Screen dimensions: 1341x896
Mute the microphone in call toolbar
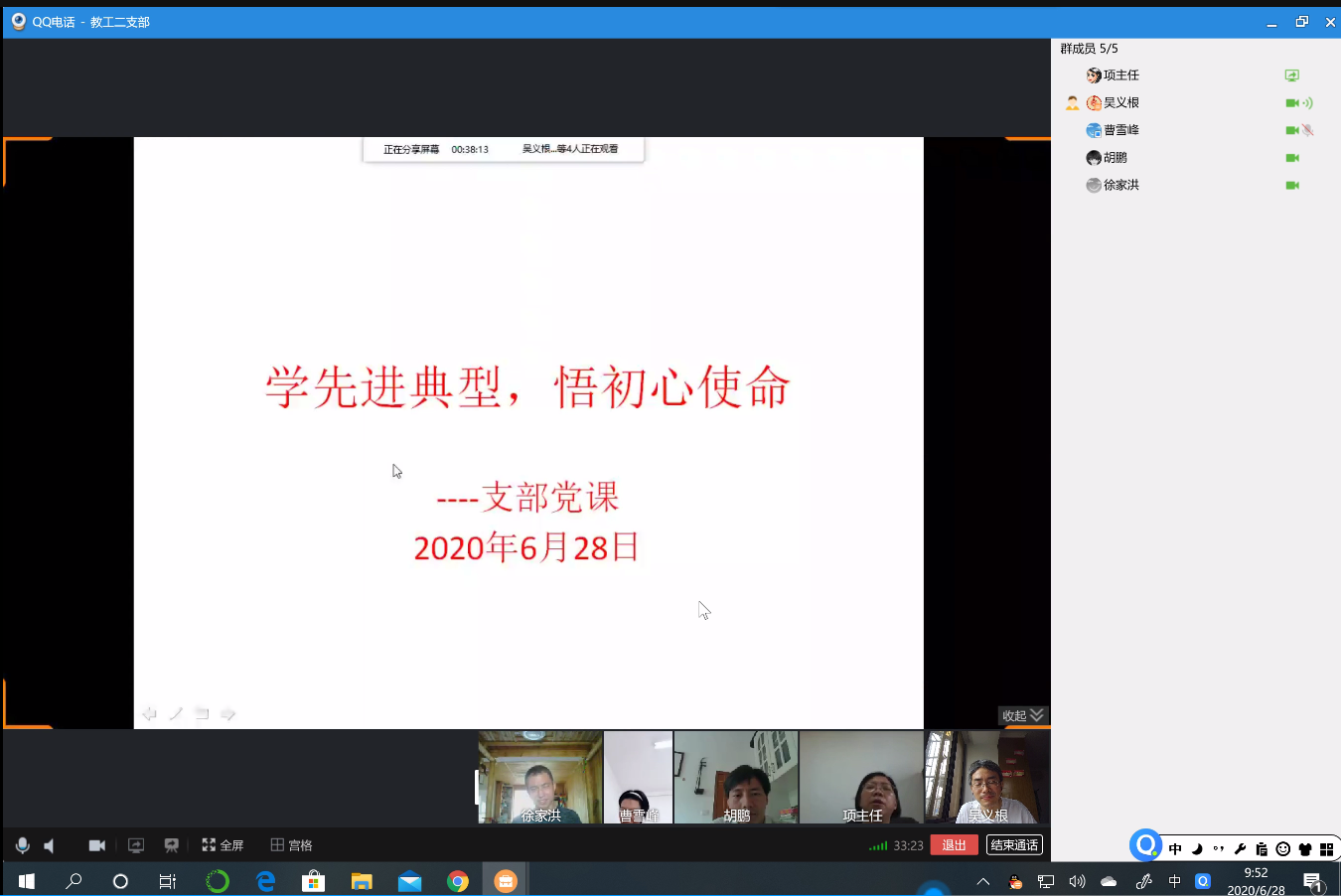pyautogui.click(x=22, y=845)
